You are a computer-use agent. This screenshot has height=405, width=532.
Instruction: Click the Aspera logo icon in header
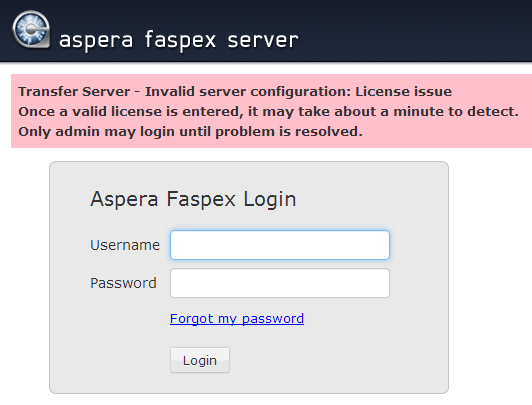click(31, 30)
